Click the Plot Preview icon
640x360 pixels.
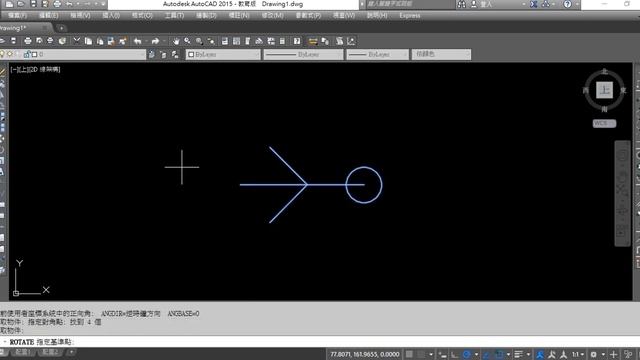(39, 41)
